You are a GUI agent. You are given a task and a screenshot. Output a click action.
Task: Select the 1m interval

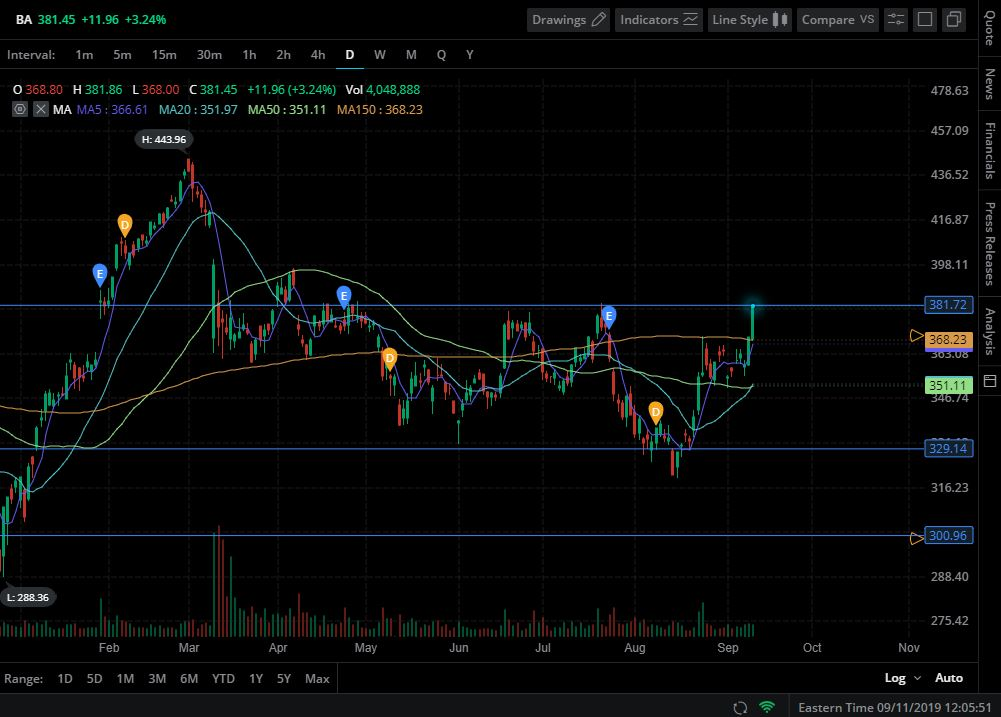pyautogui.click(x=84, y=55)
